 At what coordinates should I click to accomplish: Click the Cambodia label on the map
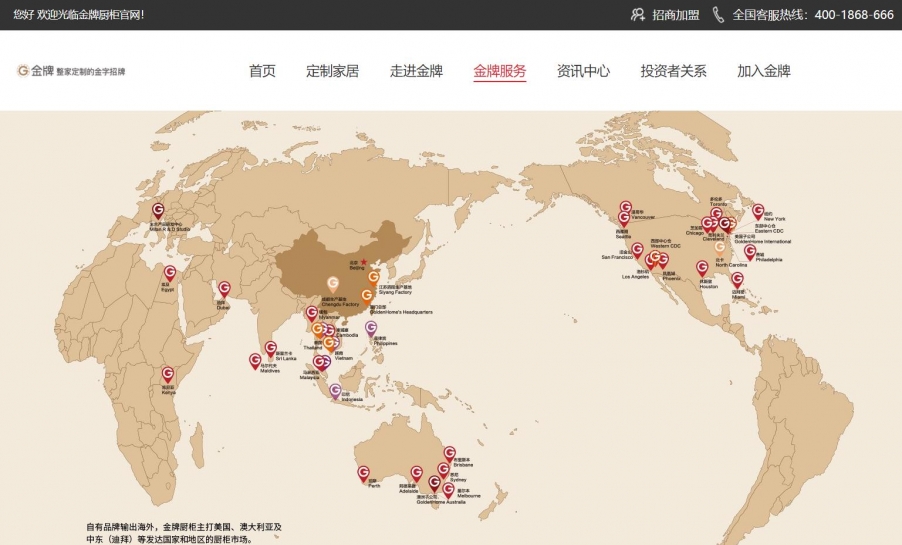click(347, 335)
